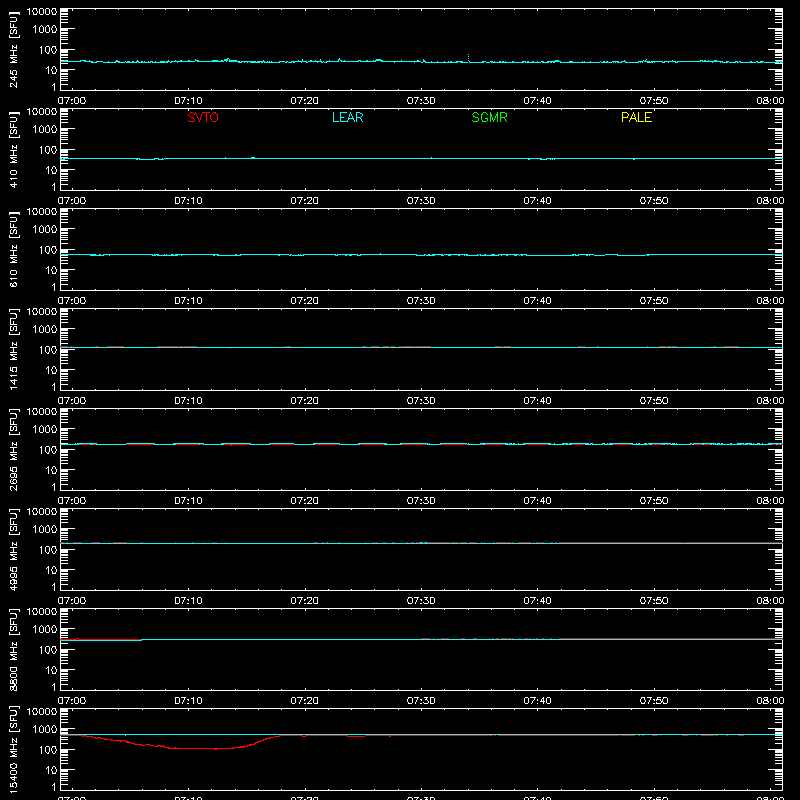Select the 245 MHz [SFU] axis title
The height and width of the screenshot is (800, 800).
click(x=13, y=49)
